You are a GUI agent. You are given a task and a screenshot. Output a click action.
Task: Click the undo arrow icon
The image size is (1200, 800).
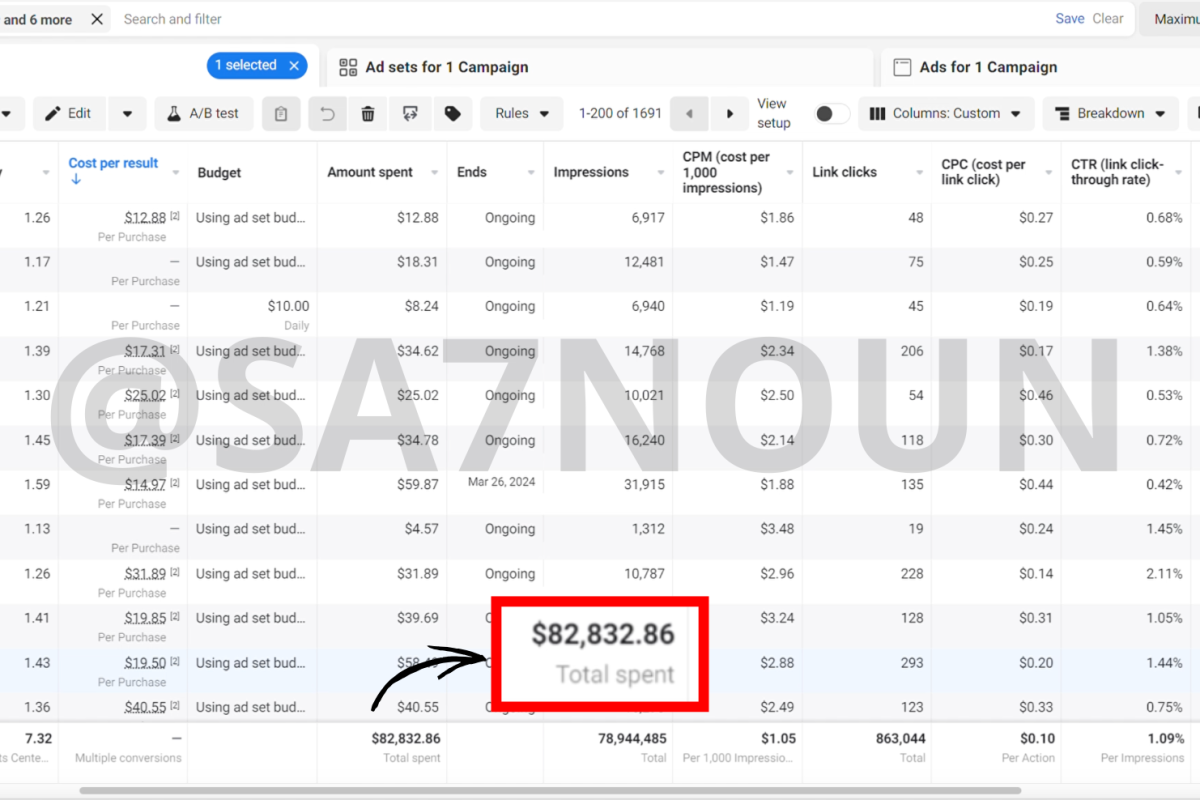[327, 114]
